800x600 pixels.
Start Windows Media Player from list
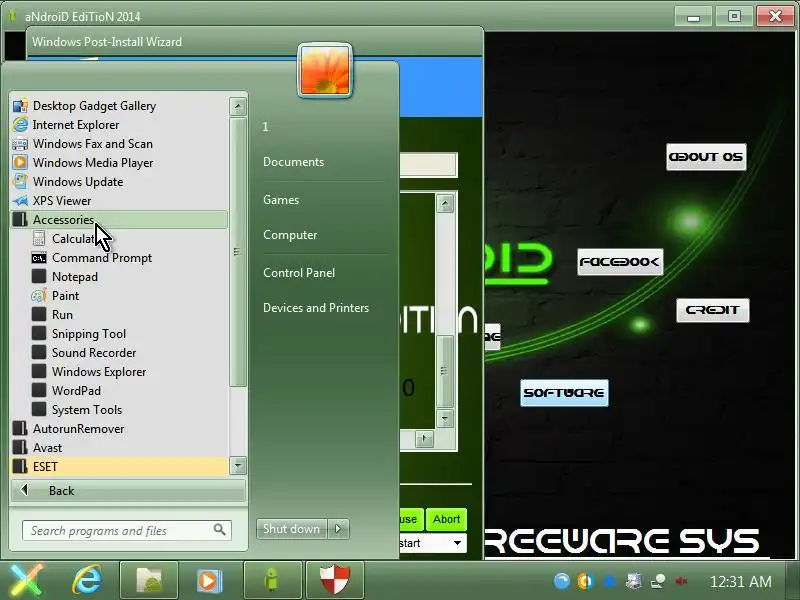coord(93,163)
